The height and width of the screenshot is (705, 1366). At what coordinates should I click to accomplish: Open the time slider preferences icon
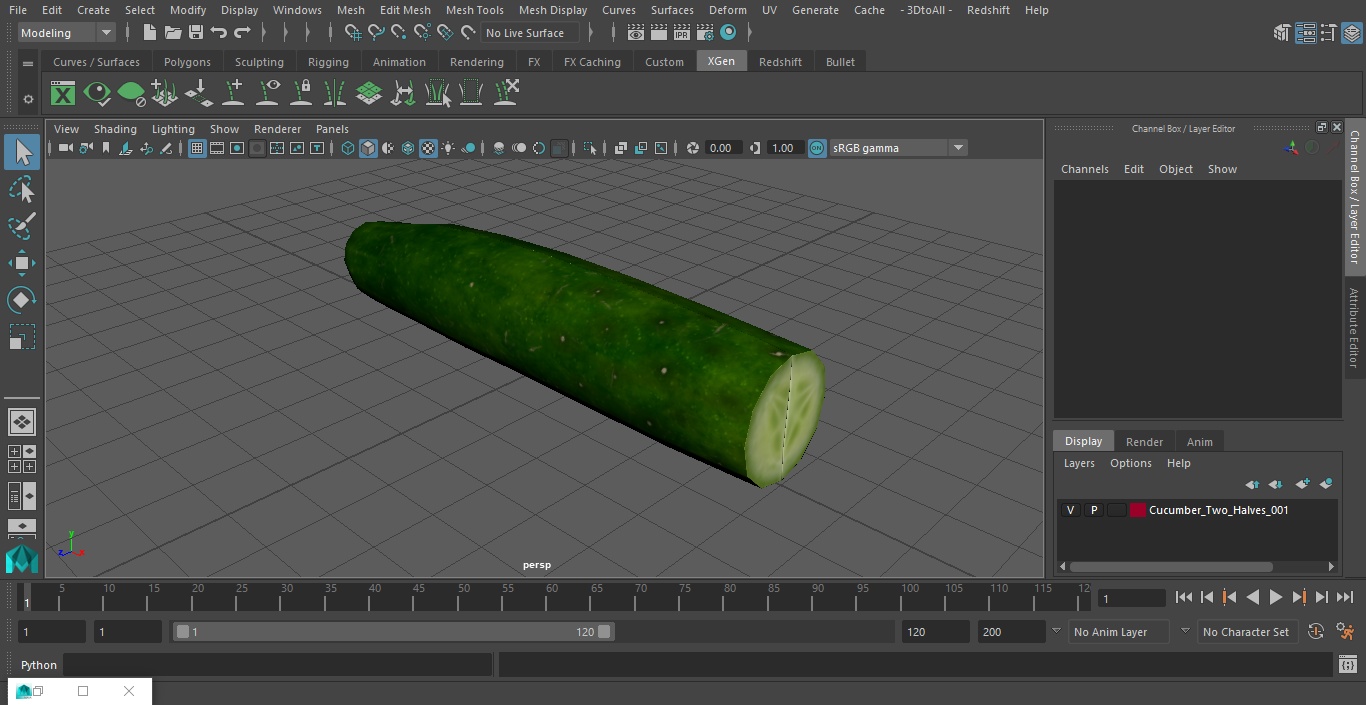pos(1346,632)
